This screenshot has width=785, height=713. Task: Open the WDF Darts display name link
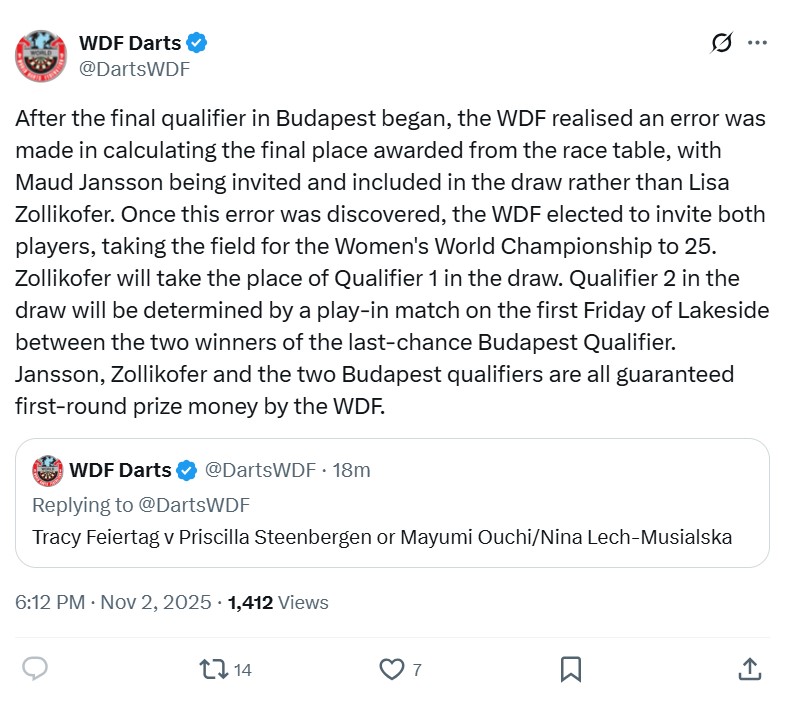(x=130, y=43)
